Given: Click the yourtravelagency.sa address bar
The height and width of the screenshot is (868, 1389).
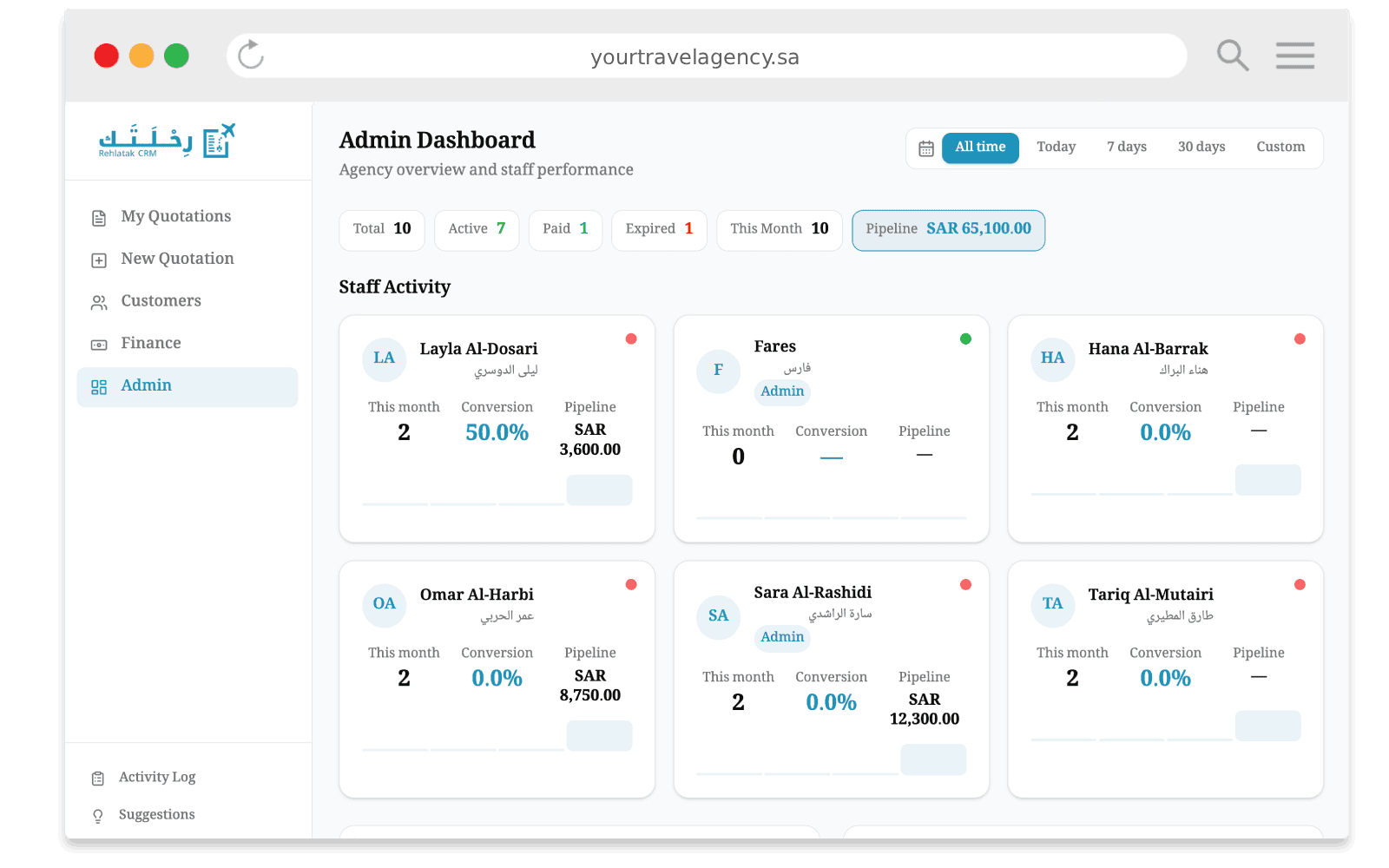Looking at the screenshot, I should 694,56.
